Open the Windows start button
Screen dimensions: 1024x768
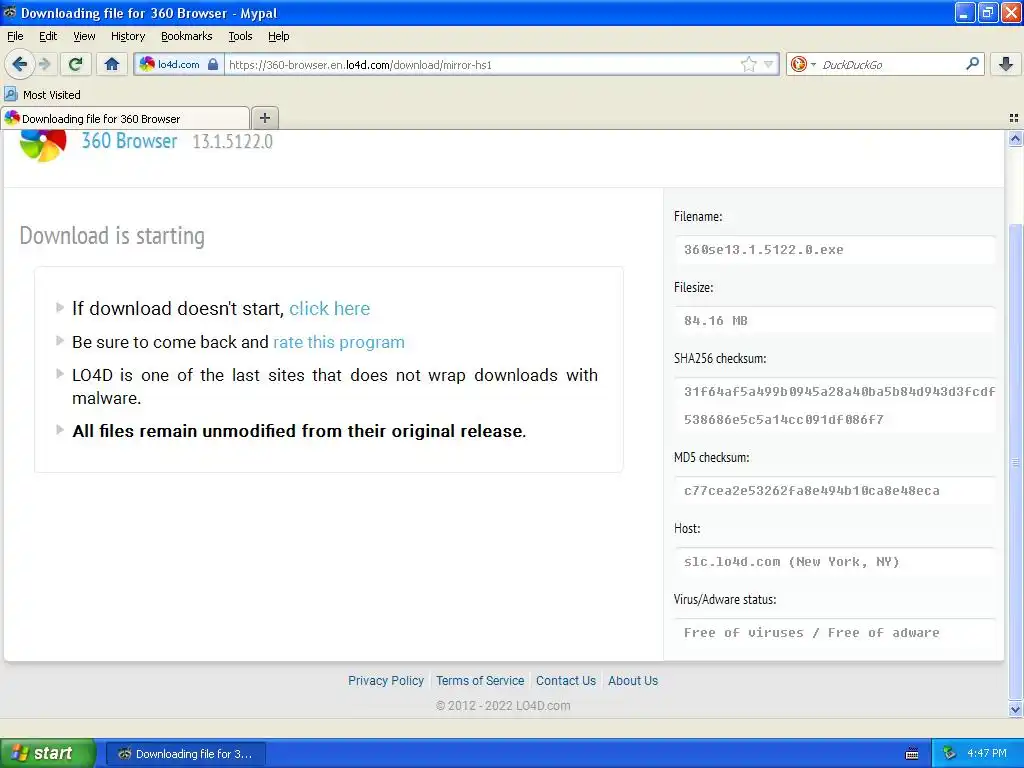[x=47, y=753]
